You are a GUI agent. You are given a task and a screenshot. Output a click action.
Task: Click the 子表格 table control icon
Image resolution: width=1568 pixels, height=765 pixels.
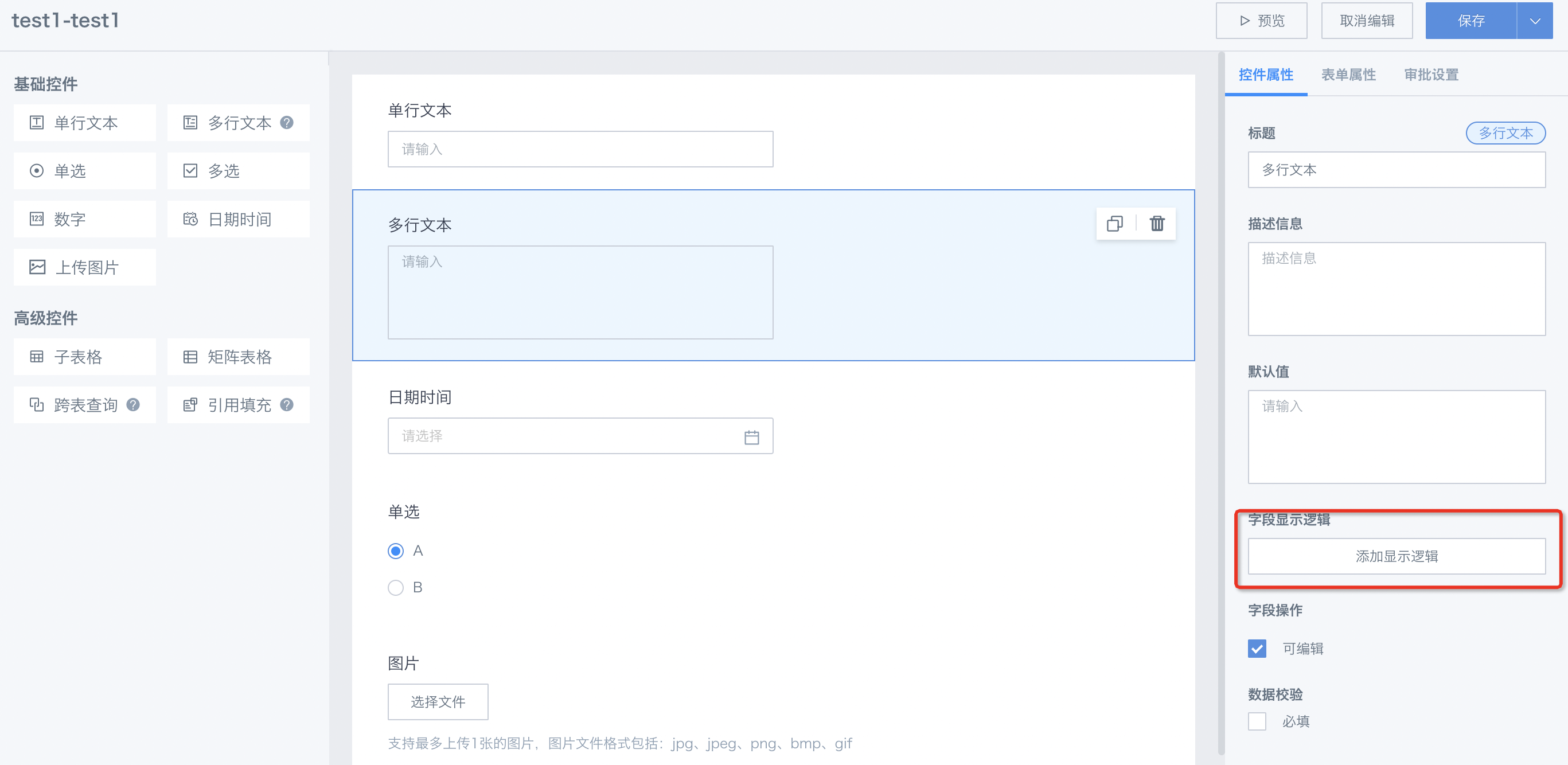[x=37, y=356]
